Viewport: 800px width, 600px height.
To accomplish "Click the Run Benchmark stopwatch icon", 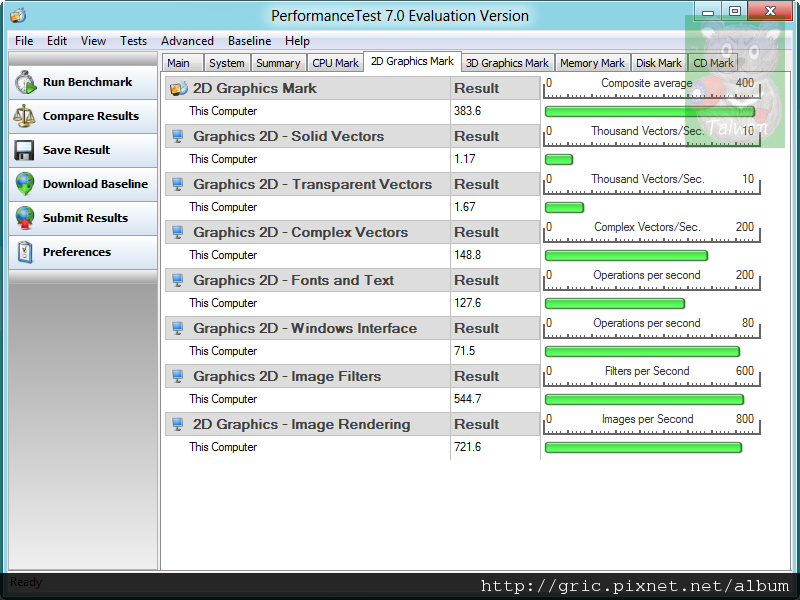I will coord(25,82).
